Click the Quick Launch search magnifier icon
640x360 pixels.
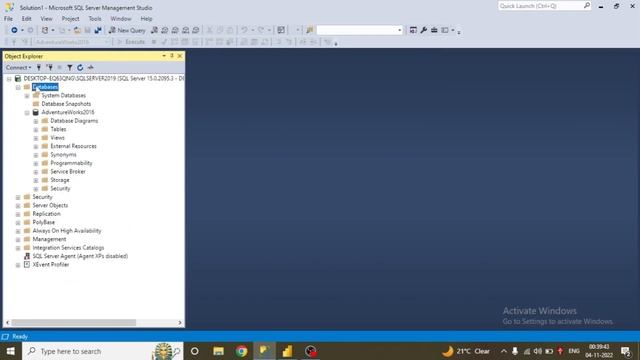click(x=587, y=6)
